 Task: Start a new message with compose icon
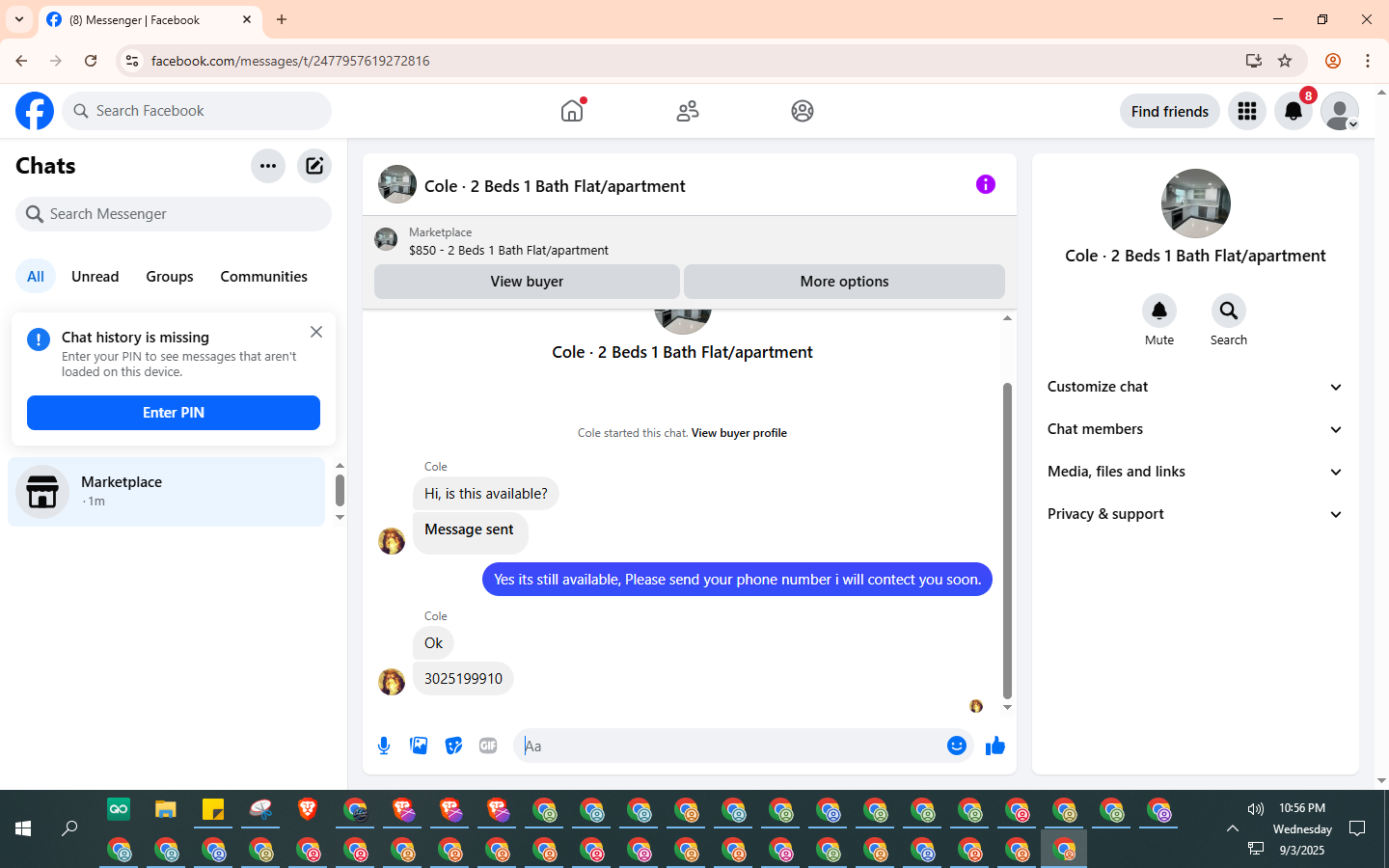point(314,166)
